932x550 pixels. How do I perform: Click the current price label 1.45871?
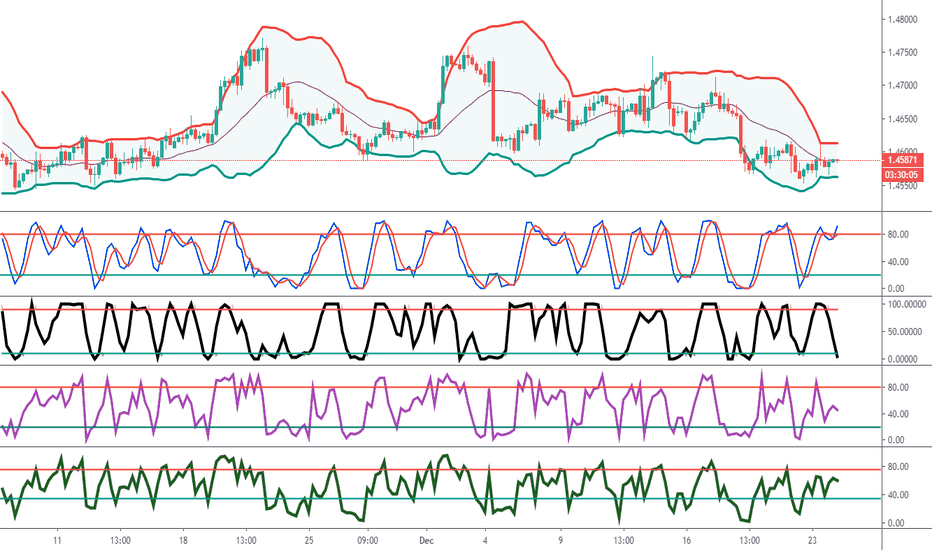(902, 160)
